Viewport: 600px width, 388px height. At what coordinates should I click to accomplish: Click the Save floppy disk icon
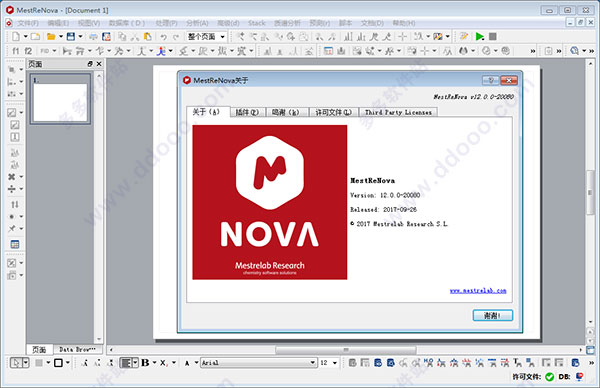pos(71,37)
